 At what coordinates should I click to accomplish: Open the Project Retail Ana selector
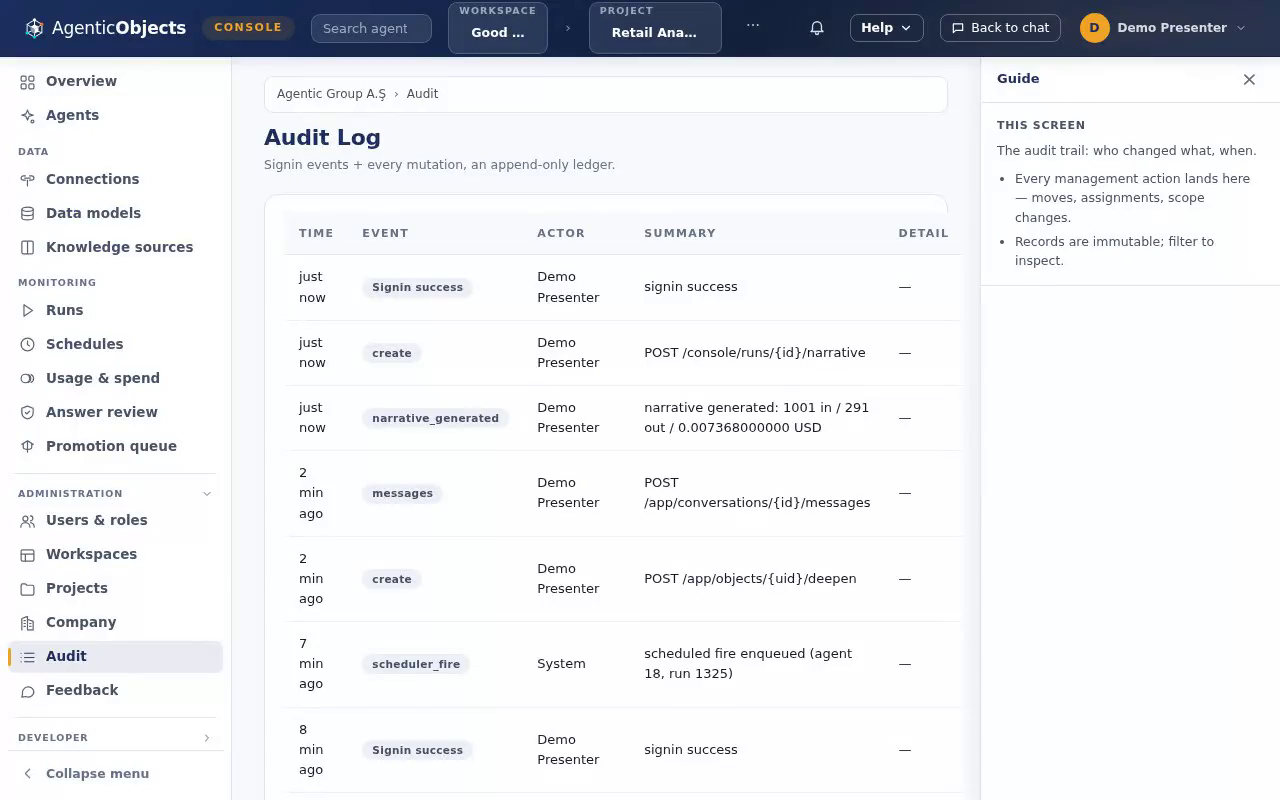tap(655, 28)
